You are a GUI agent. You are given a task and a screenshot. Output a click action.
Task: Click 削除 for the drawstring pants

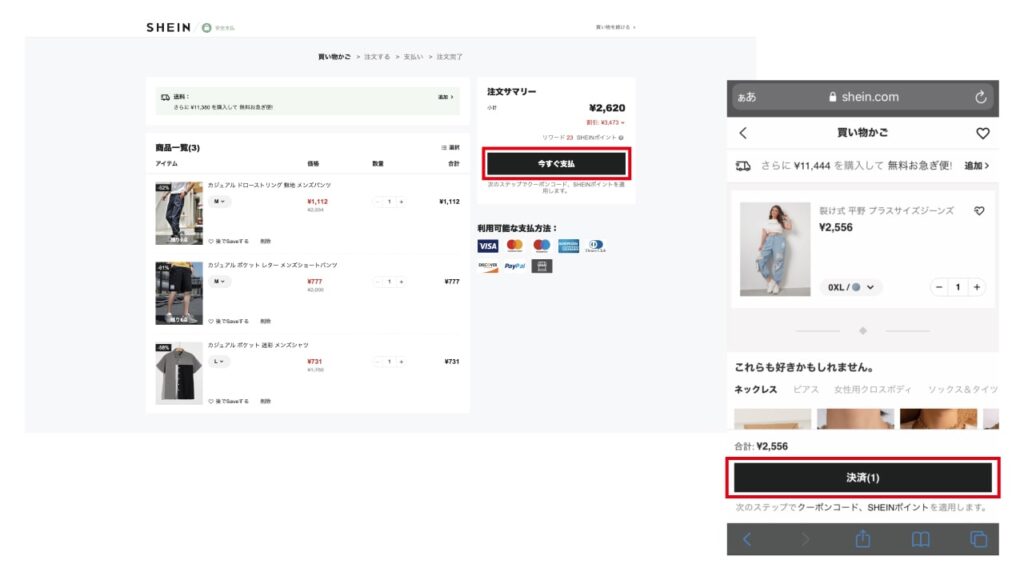point(265,241)
